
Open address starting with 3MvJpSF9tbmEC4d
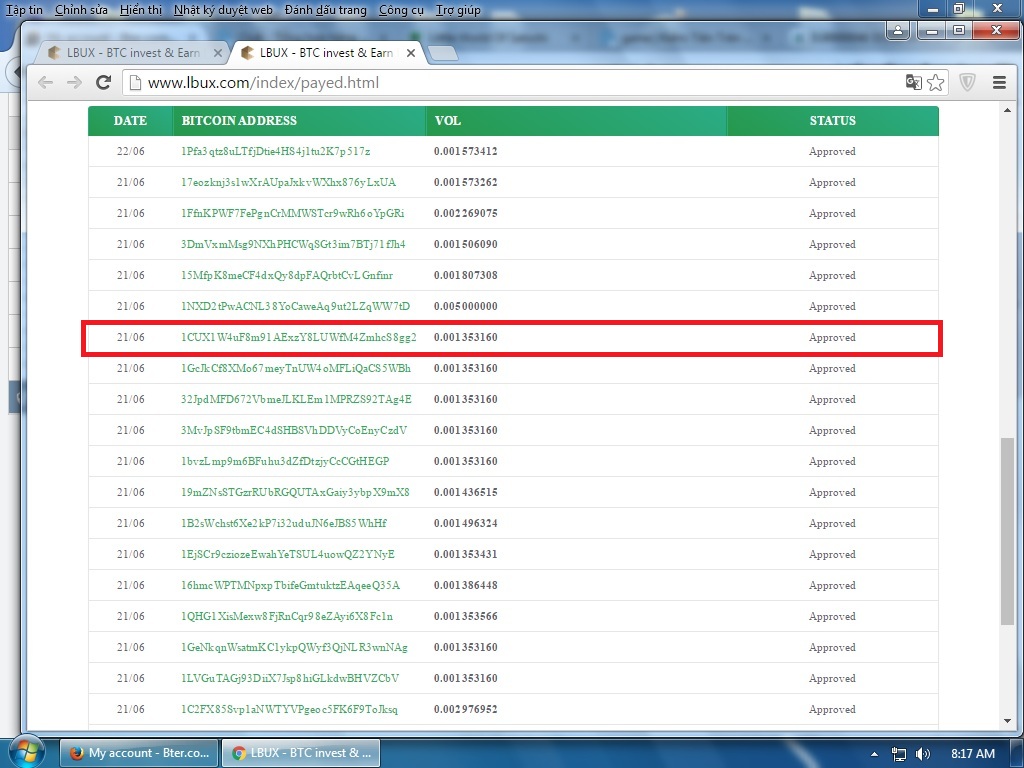click(x=294, y=430)
